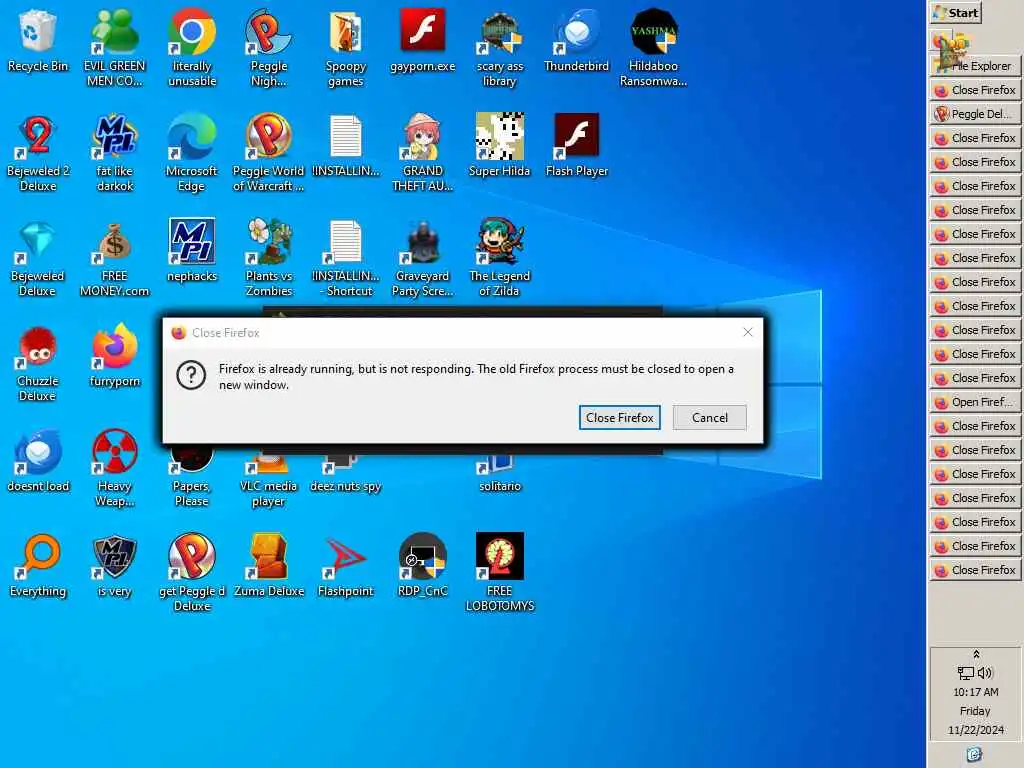Open the Start menu button

click(956, 12)
